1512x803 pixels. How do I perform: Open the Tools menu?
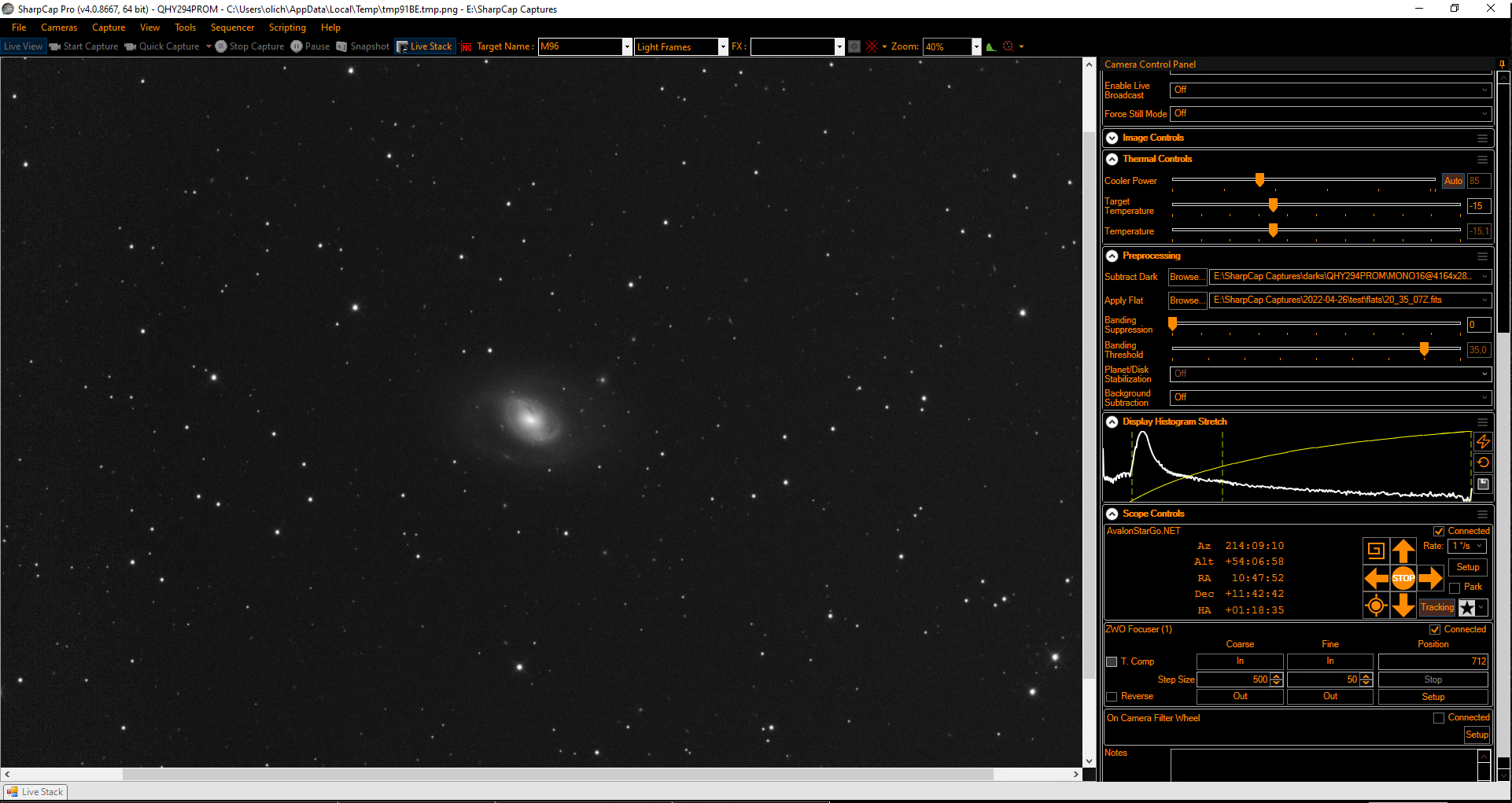[x=186, y=28]
